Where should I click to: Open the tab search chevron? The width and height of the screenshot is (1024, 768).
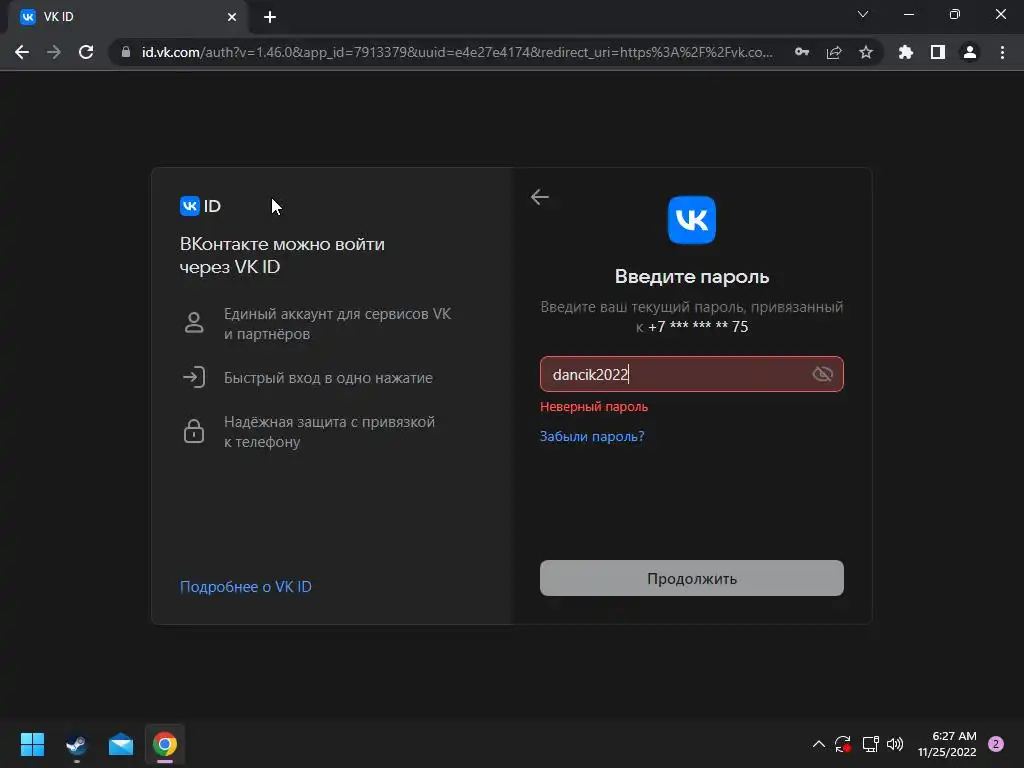point(863,14)
